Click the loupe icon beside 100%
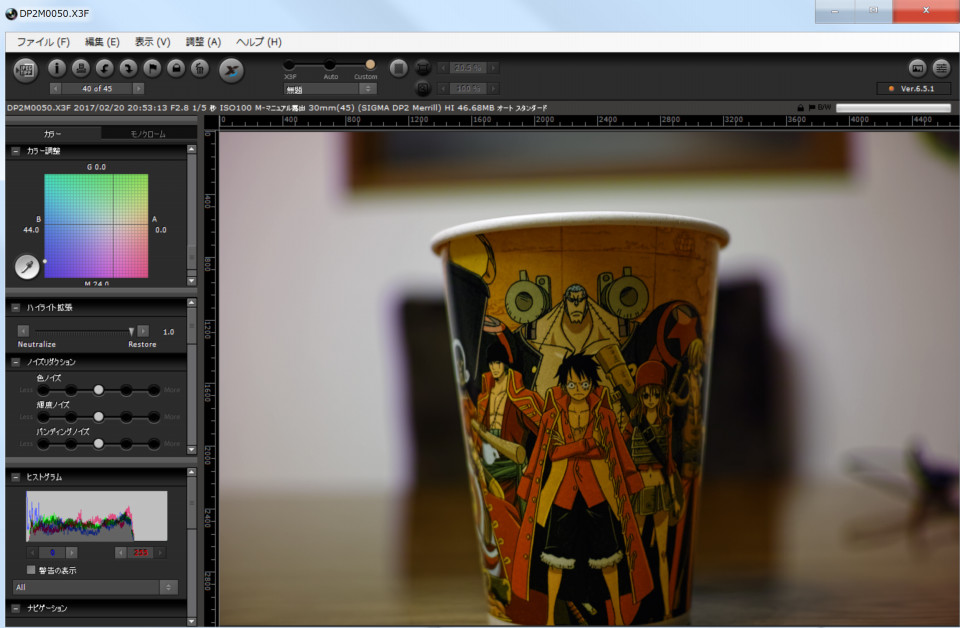This screenshot has height=628, width=960. pyautogui.click(x=422, y=89)
